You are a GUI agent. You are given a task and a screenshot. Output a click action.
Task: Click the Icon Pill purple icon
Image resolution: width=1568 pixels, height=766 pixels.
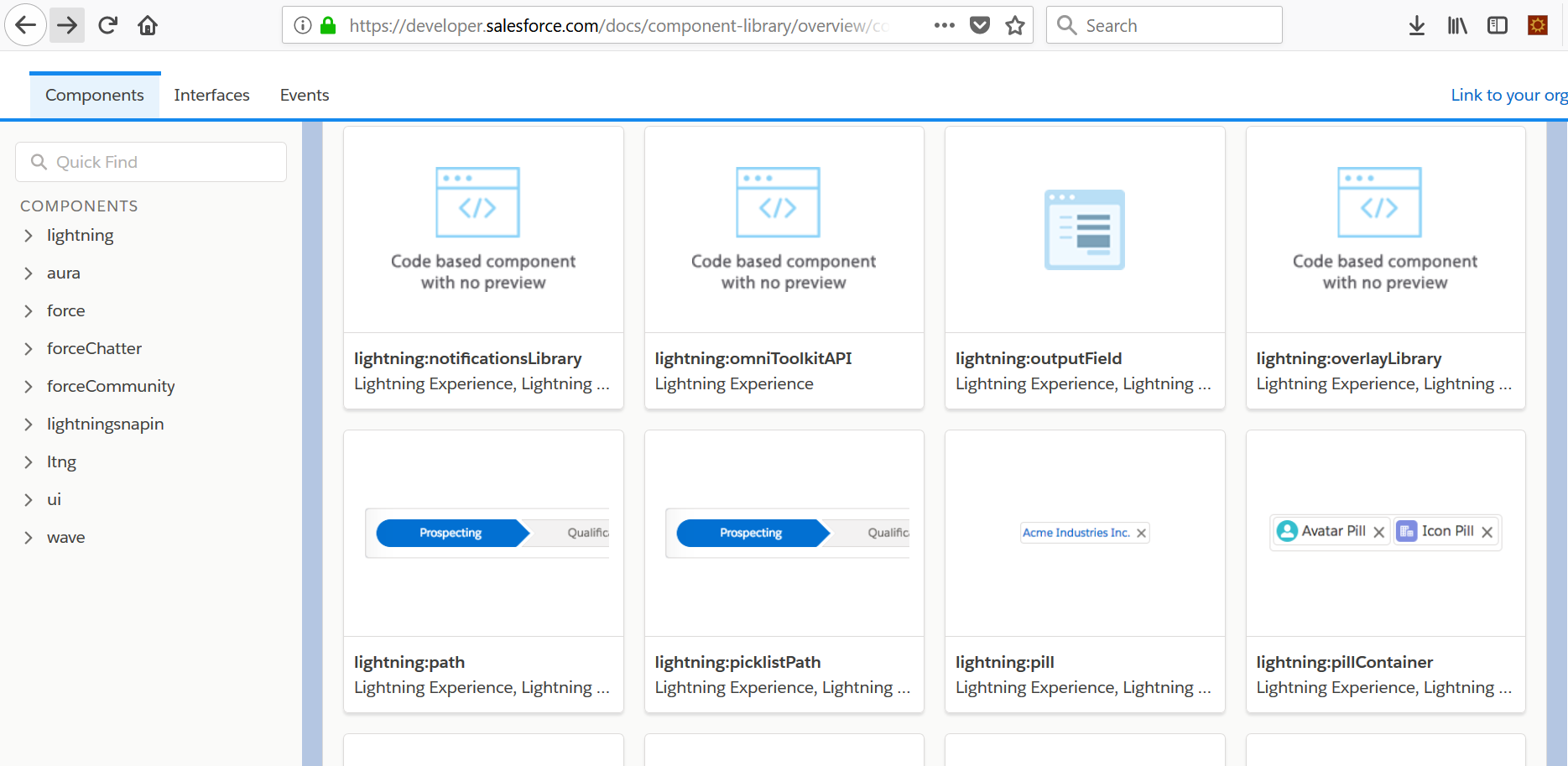1407,531
